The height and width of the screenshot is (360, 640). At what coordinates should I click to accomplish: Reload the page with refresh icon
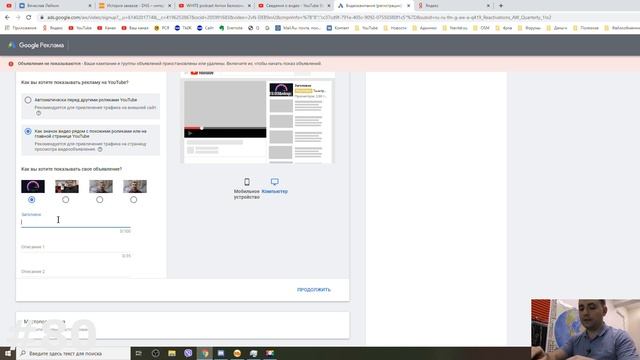click(29, 18)
